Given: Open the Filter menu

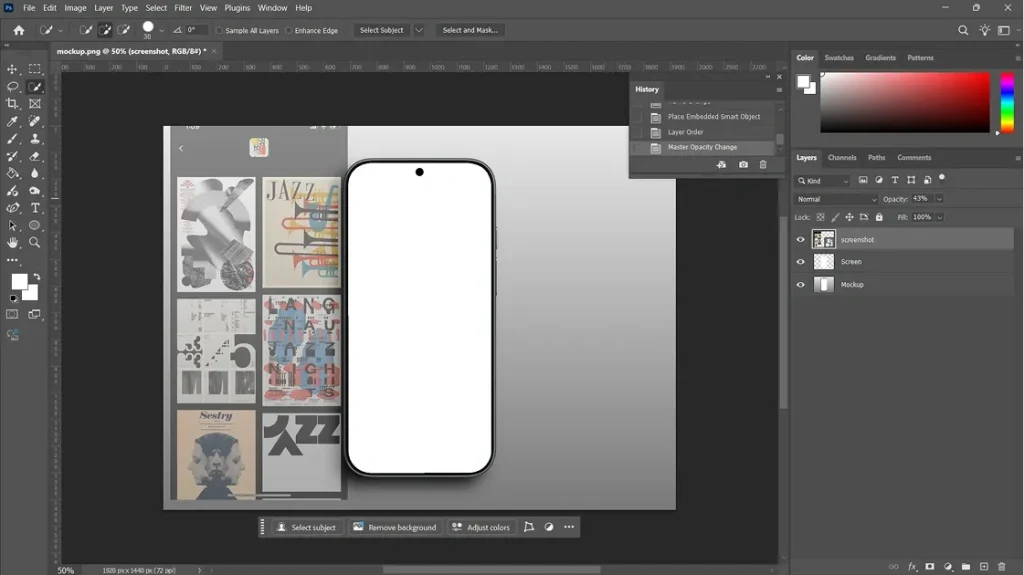Looking at the screenshot, I should click(183, 8).
